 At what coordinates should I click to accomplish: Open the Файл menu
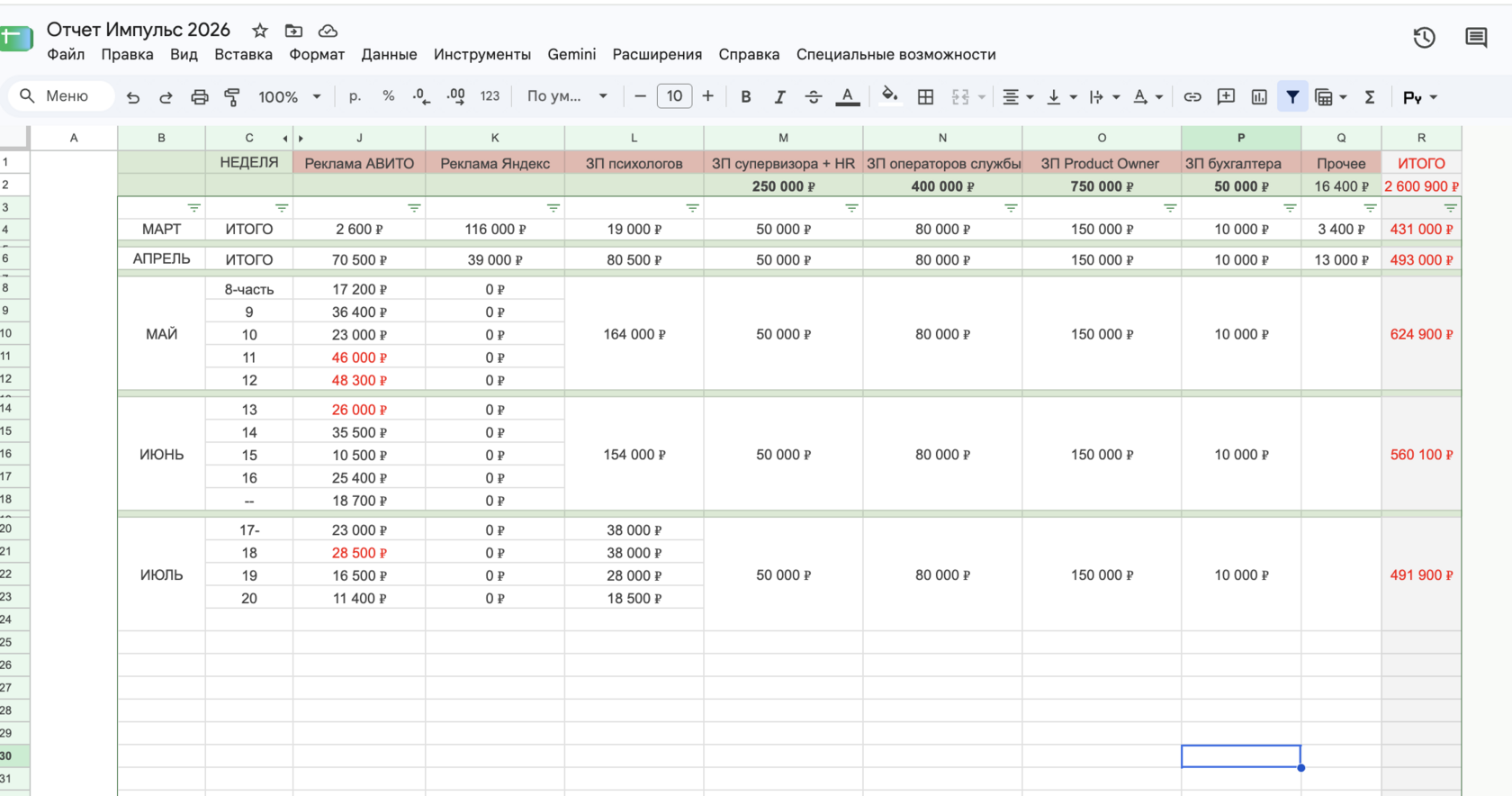tap(66, 55)
